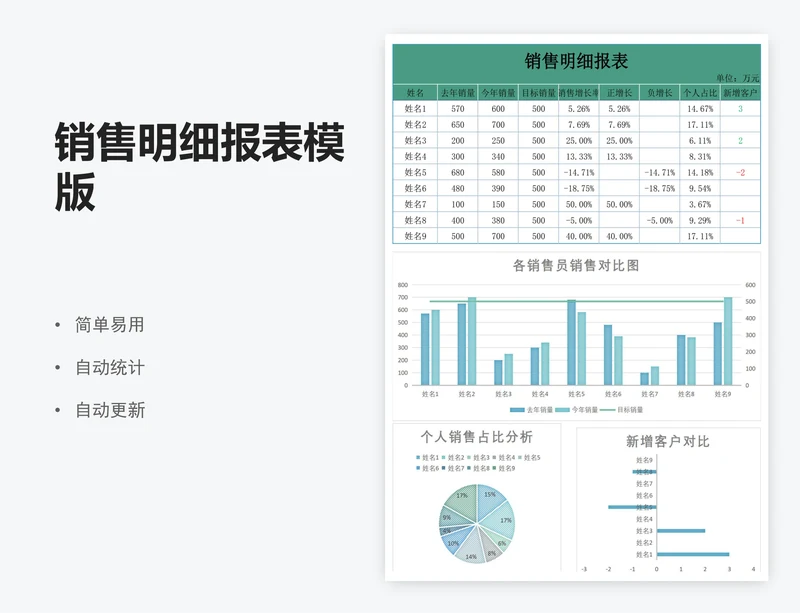The width and height of the screenshot is (800, 613).
Task: Select the cell showing 3.67%
Action: pos(699,204)
